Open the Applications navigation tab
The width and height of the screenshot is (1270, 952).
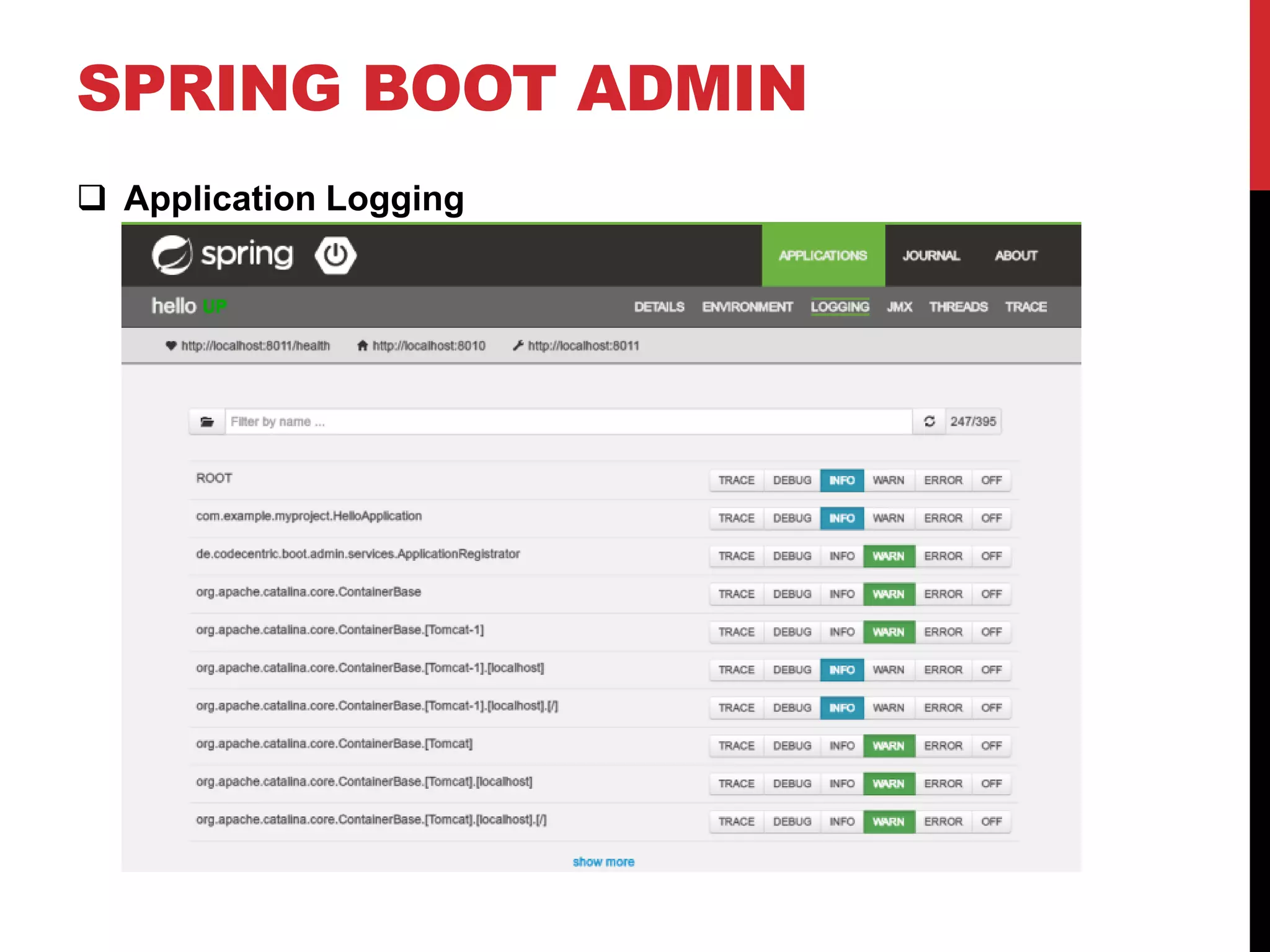(823, 255)
